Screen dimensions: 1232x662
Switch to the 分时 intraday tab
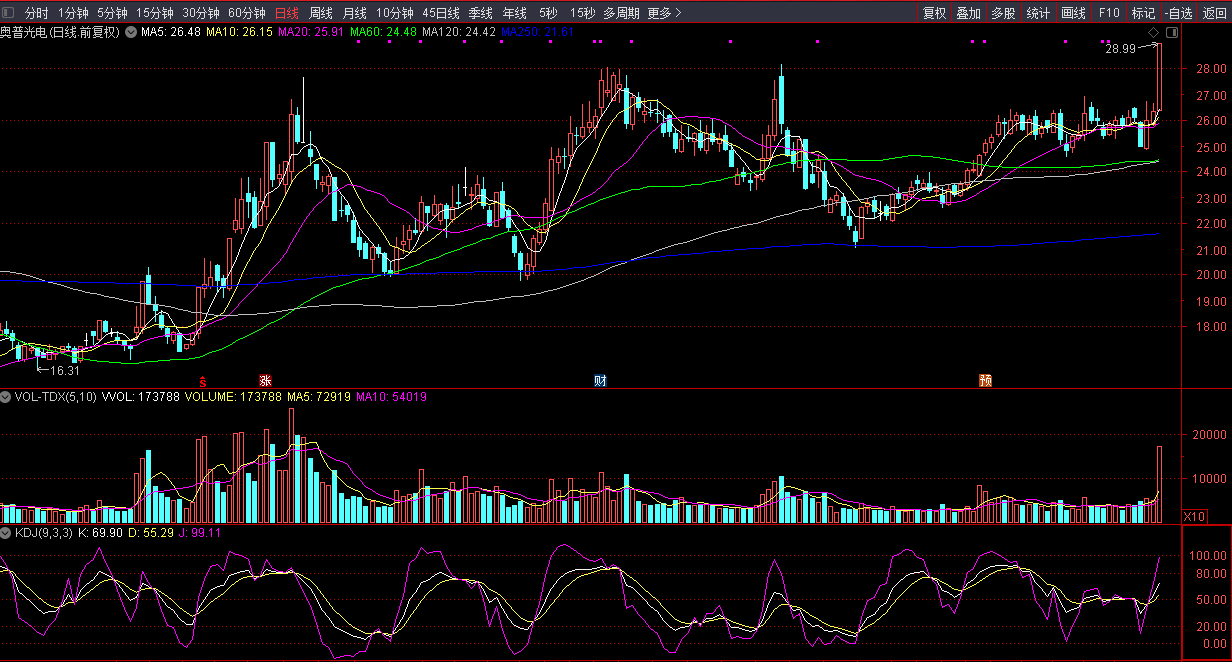(36, 13)
